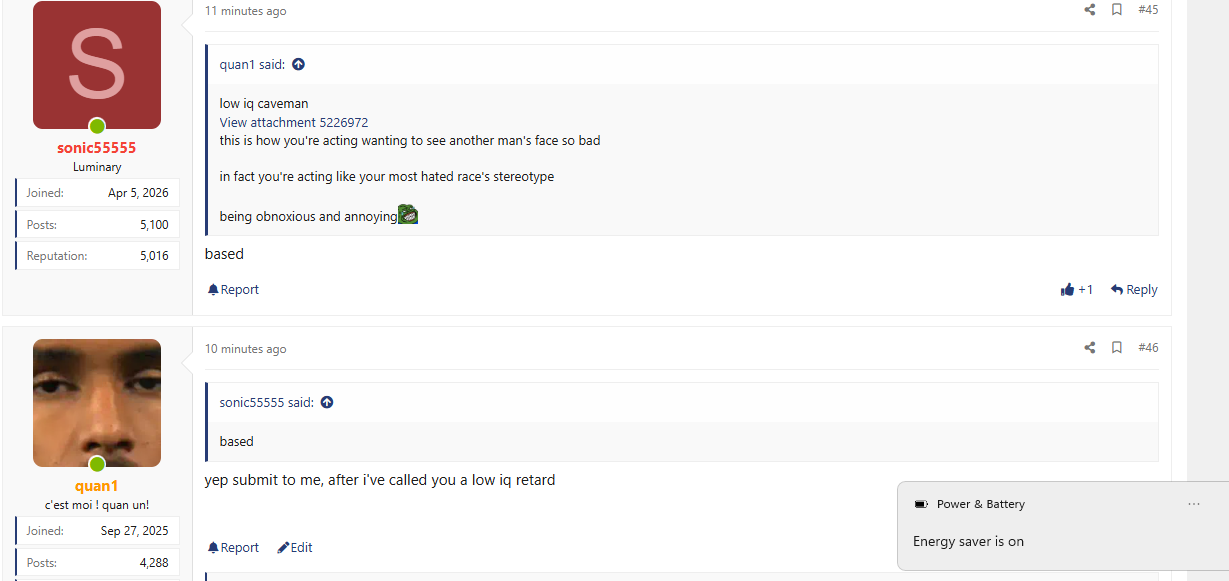Image resolution: width=1229 pixels, height=581 pixels.
Task: Click sonic55555's red S avatar
Action: [97, 65]
